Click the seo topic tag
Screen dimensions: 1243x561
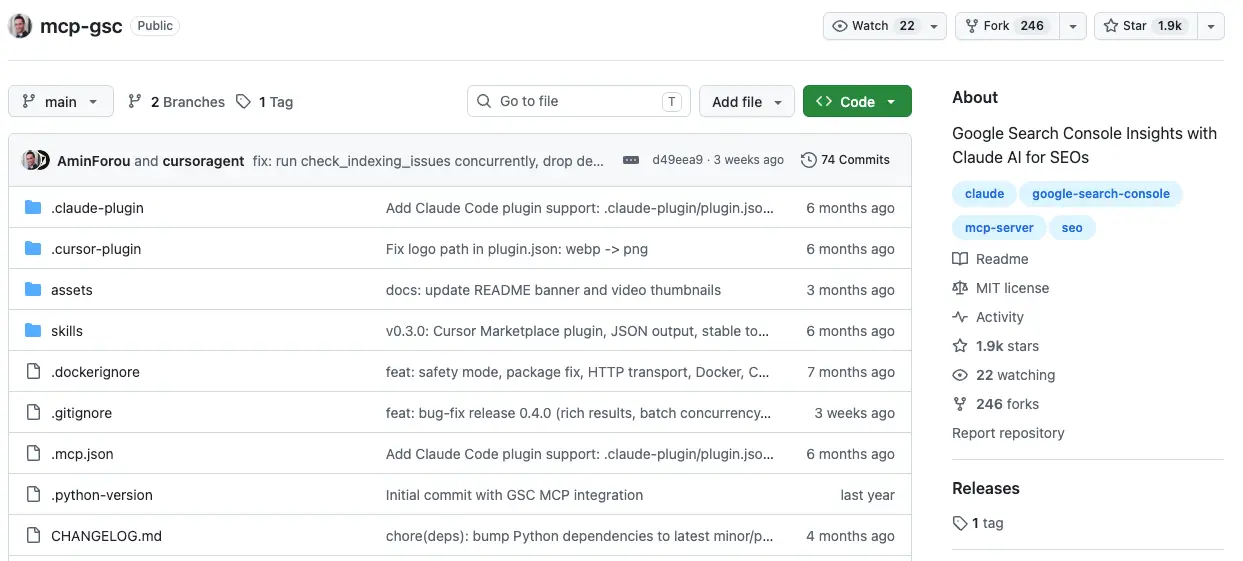(1072, 228)
